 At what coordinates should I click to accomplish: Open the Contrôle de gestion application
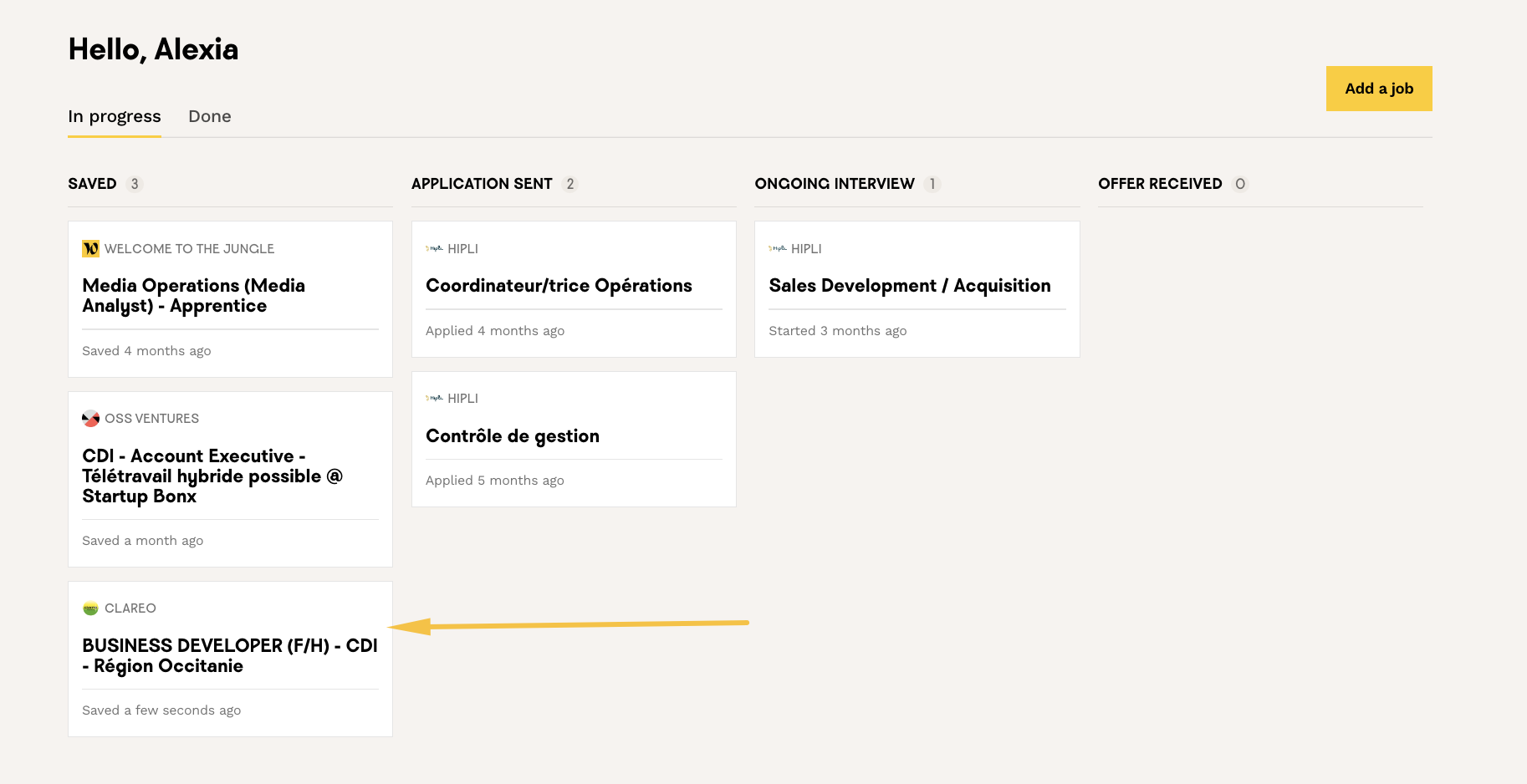click(x=512, y=436)
